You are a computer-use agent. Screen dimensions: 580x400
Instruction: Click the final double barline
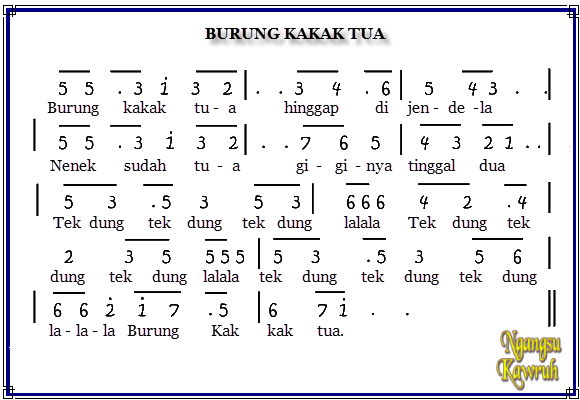click(552, 308)
